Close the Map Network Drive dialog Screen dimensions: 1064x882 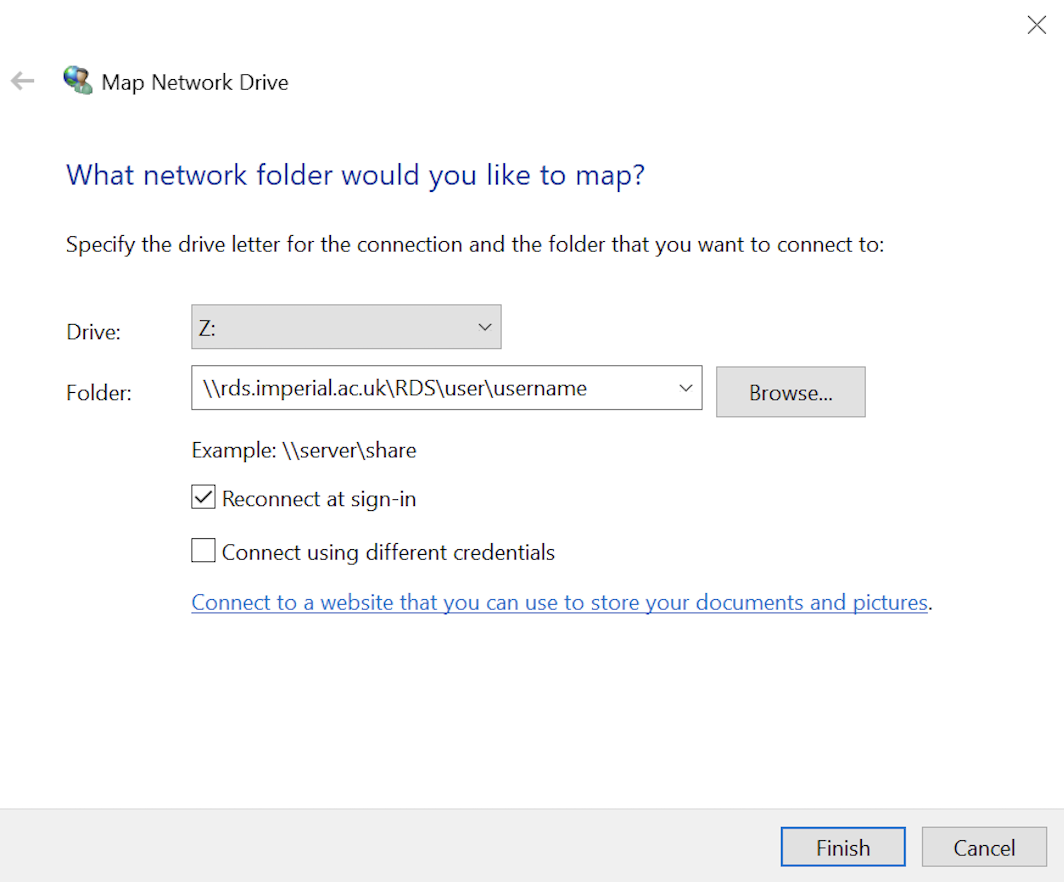[x=1036, y=26]
